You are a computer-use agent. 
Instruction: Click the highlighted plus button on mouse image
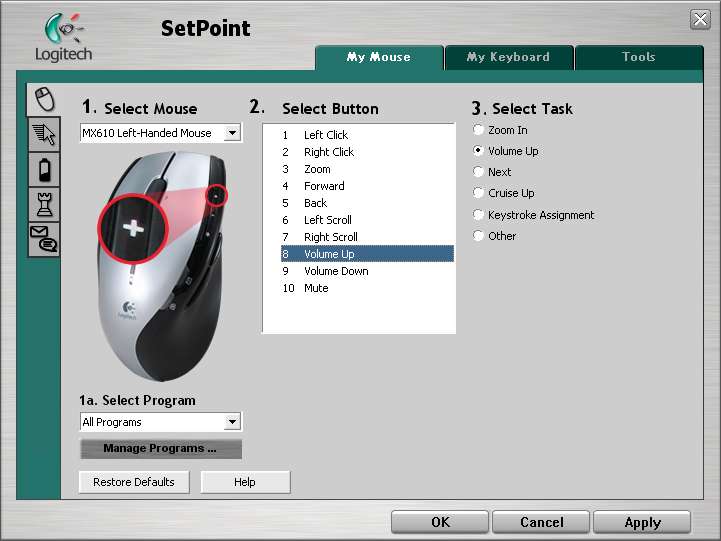point(133,228)
